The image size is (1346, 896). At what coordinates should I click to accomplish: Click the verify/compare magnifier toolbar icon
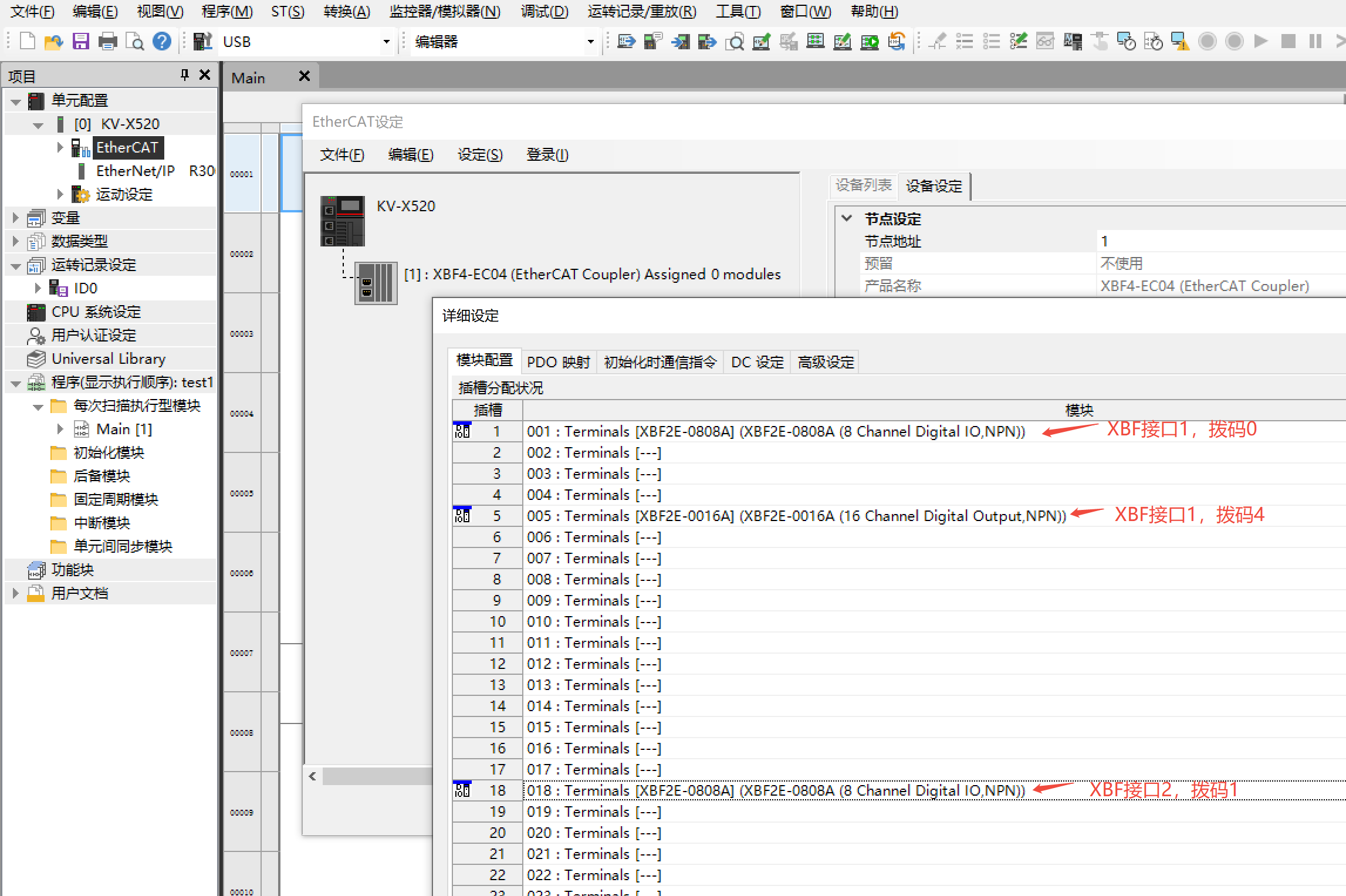pos(734,42)
